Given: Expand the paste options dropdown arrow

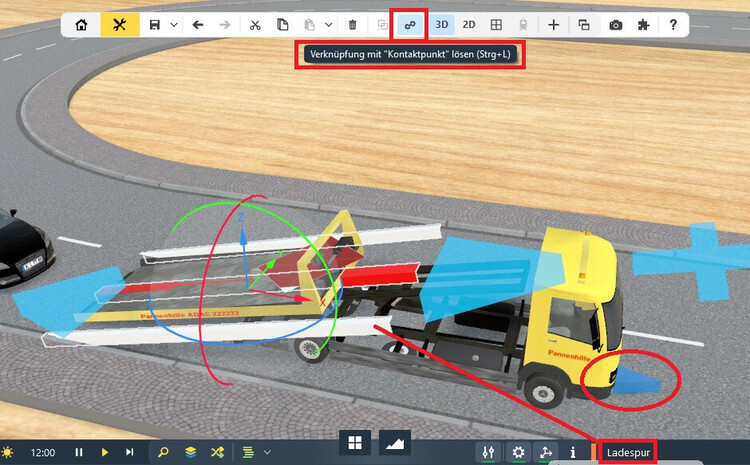Looking at the screenshot, I should 329,25.
